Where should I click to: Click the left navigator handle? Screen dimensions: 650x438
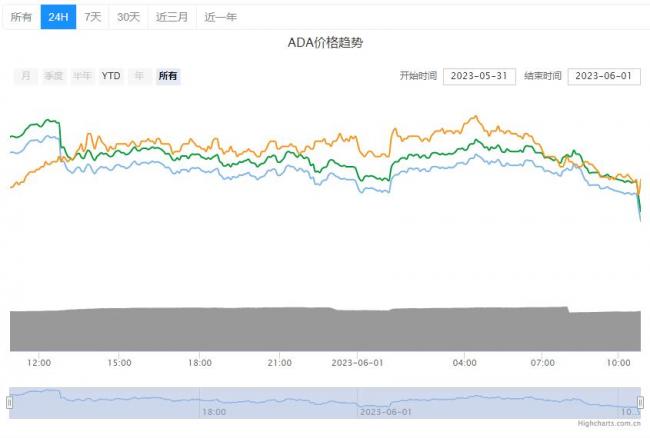[x=9, y=402]
